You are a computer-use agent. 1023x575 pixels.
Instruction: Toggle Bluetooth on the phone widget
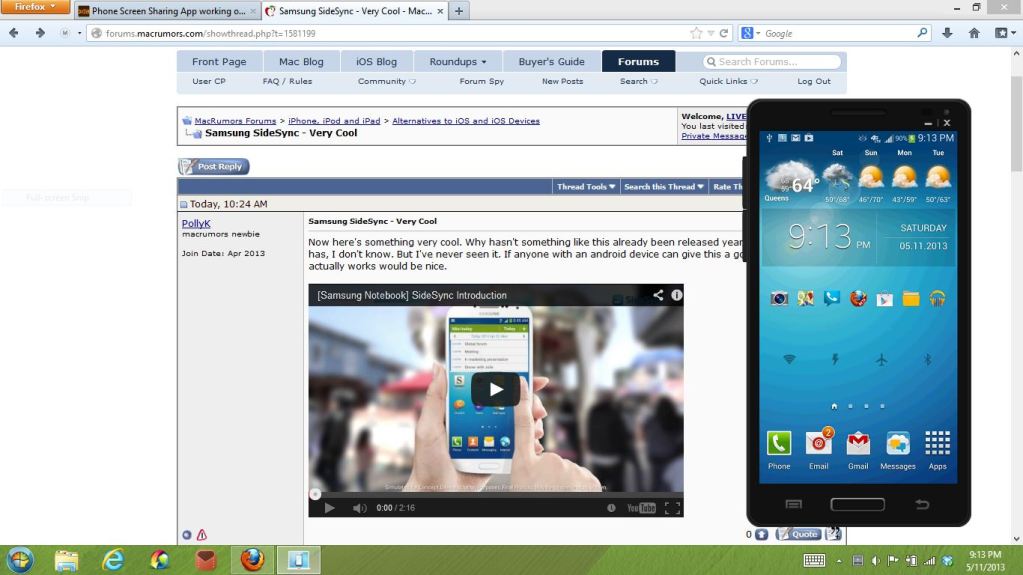(x=927, y=359)
